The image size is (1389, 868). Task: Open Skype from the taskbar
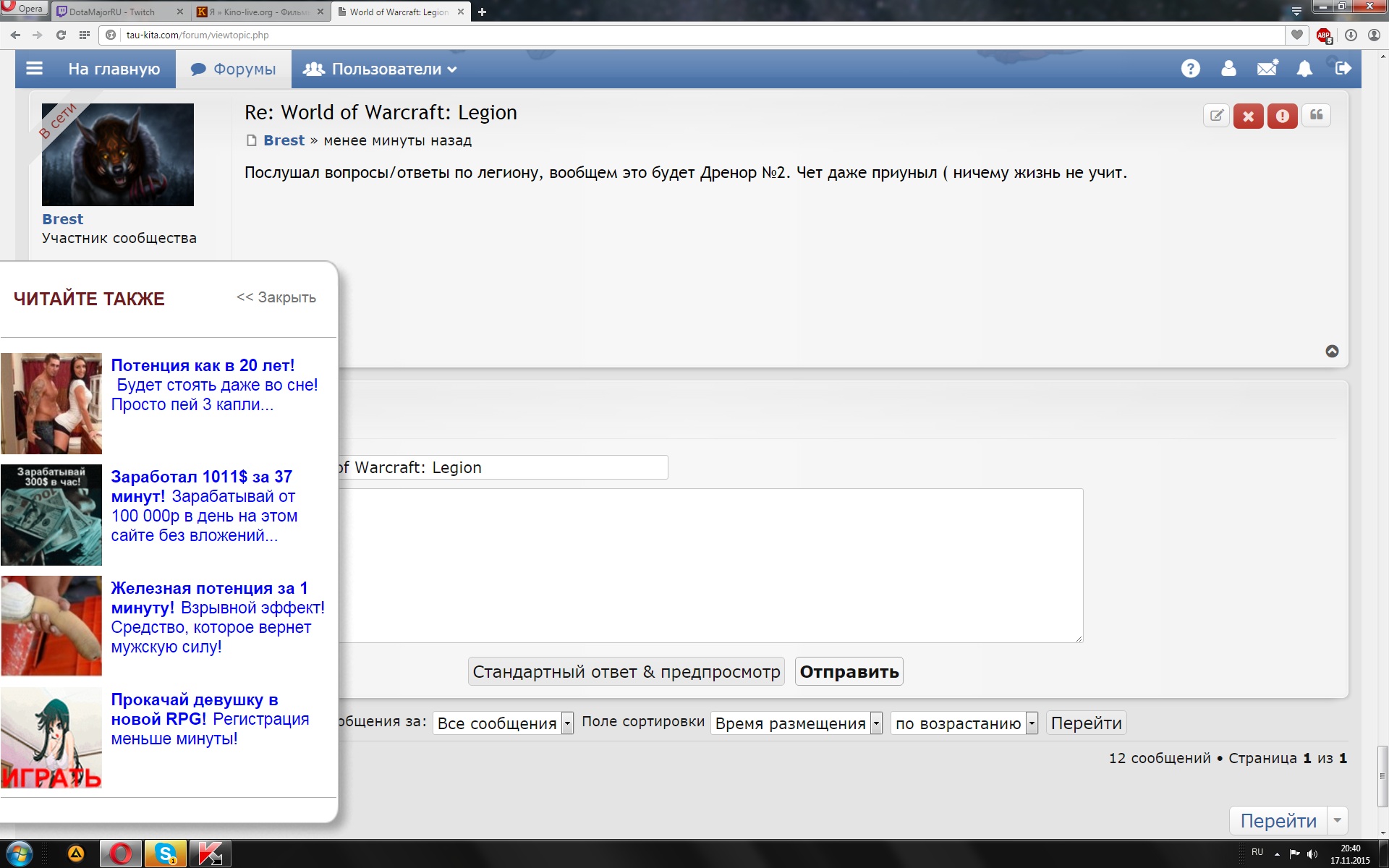tap(166, 854)
